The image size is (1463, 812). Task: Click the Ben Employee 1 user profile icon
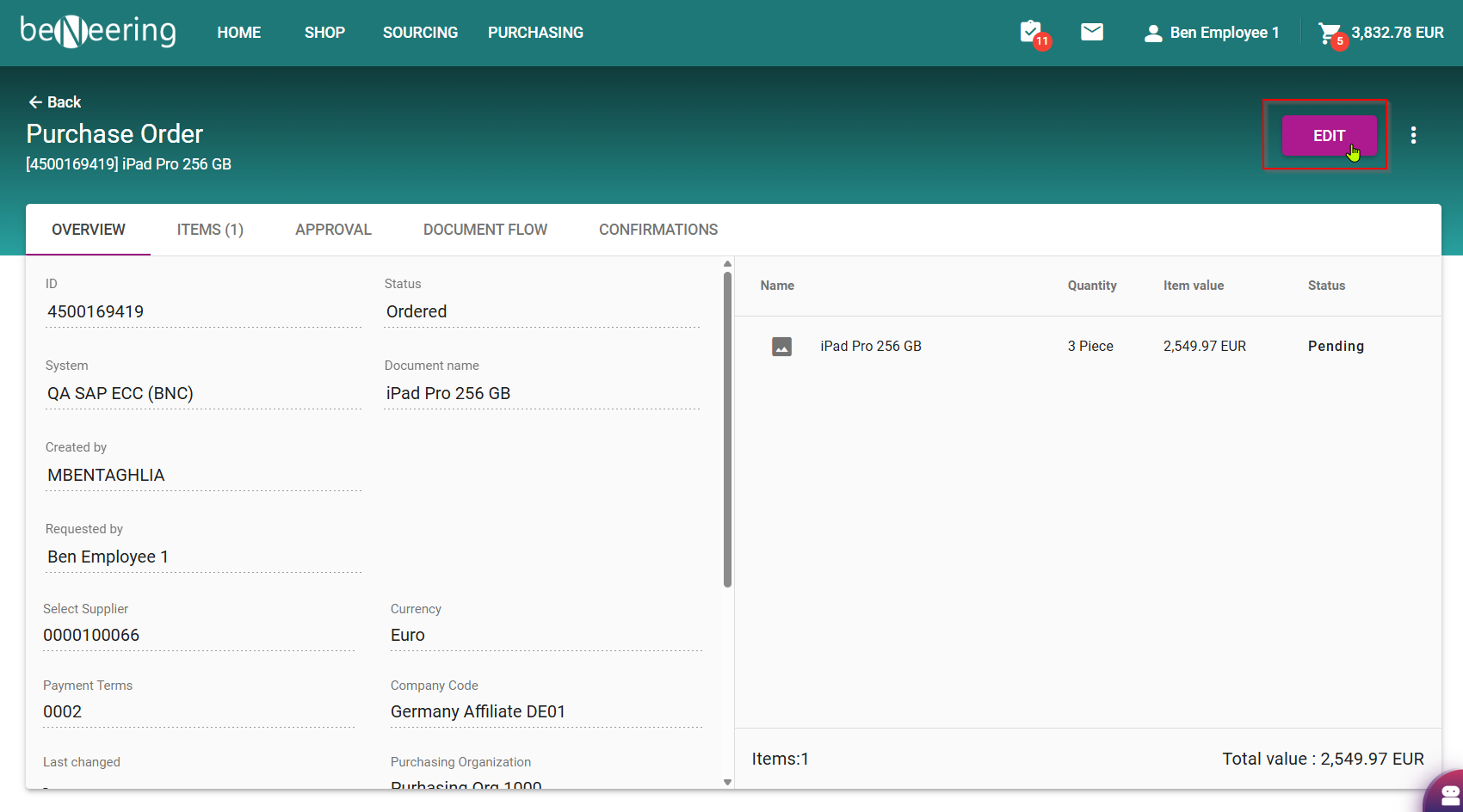click(x=1152, y=34)
